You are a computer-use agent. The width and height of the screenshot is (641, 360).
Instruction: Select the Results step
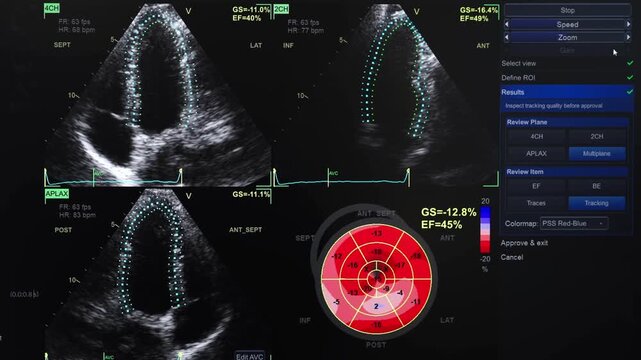click(x=567, y=92)
